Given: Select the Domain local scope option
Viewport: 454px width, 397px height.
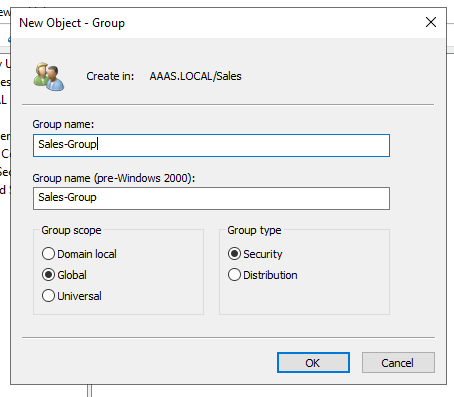Looking at the screenshot, I should 79,254.
